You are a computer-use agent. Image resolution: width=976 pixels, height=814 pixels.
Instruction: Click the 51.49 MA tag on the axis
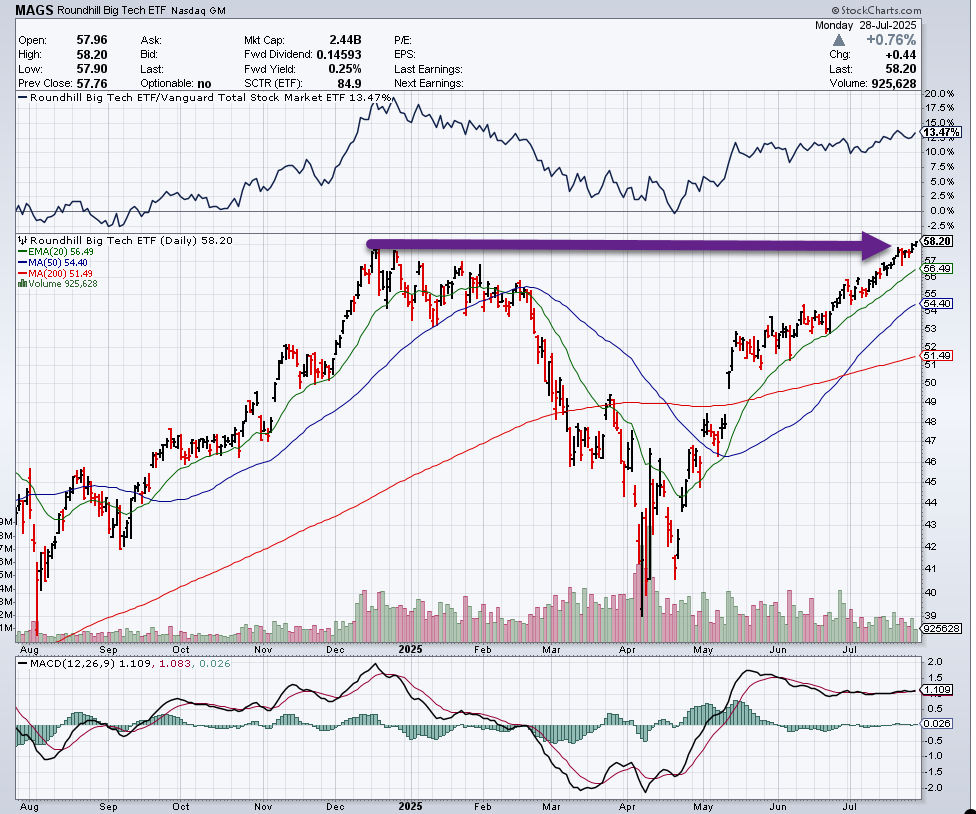pos(937,356)
